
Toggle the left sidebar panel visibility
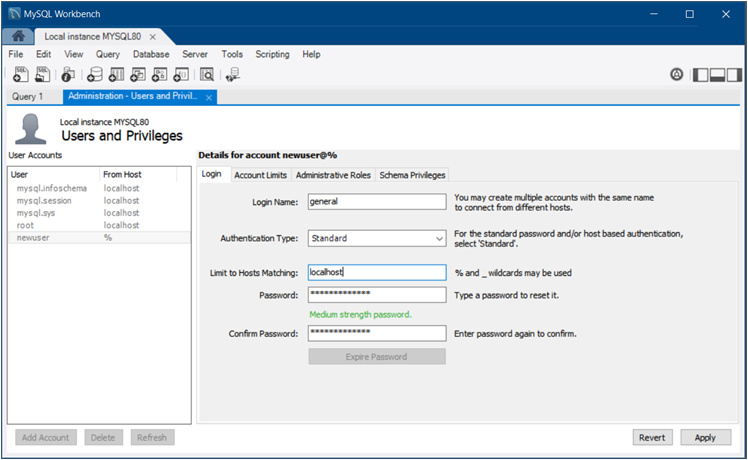coord(700,74)
